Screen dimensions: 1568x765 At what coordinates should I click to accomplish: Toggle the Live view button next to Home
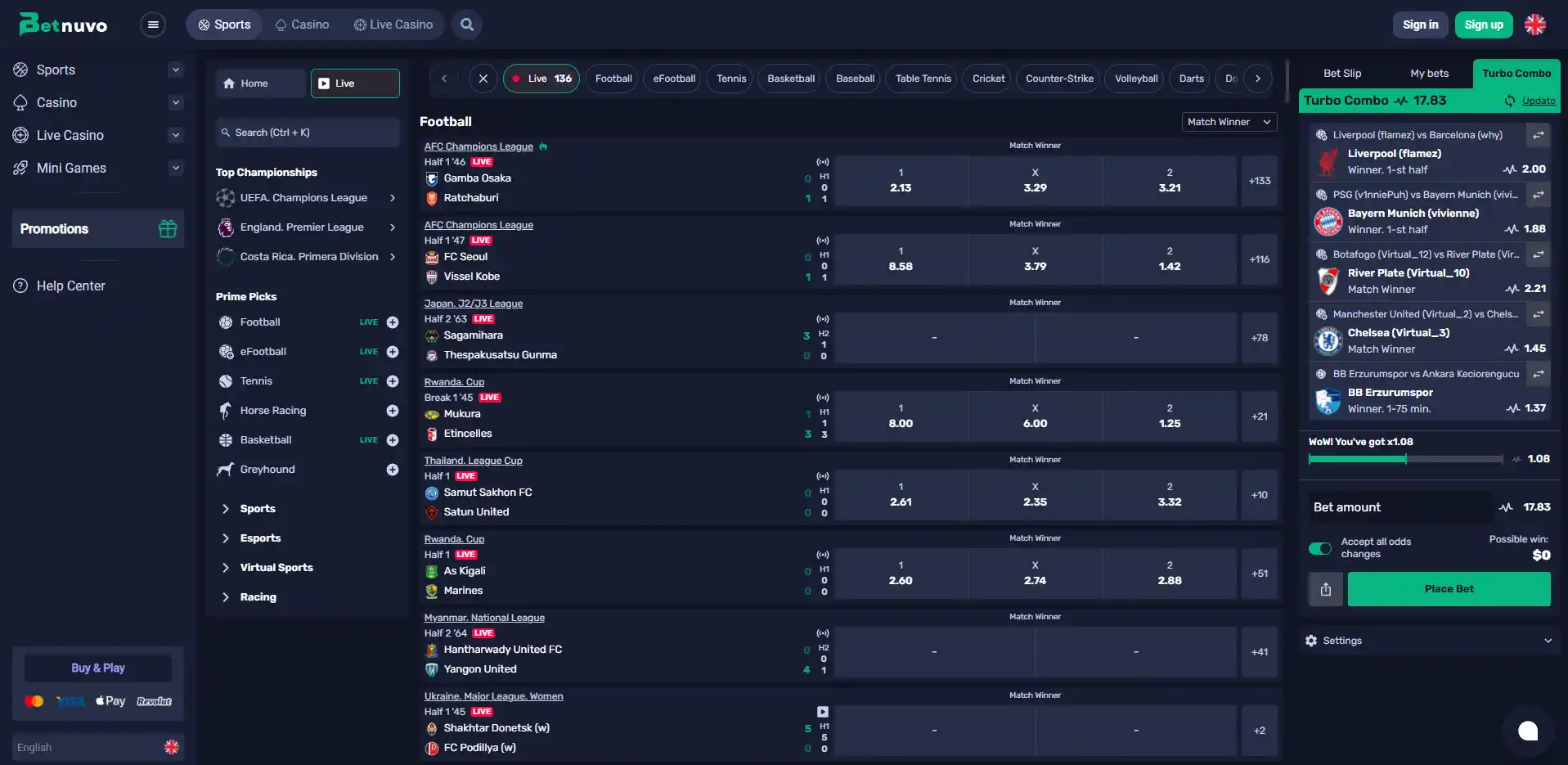355,83
